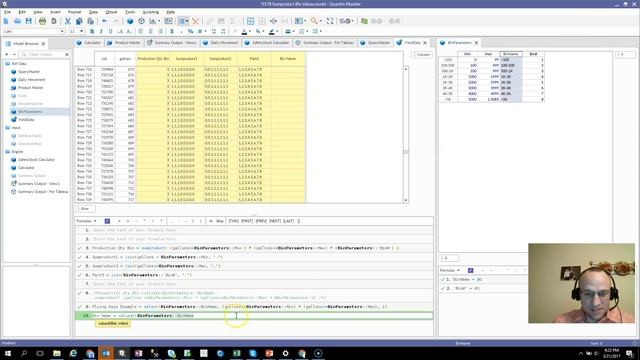Image resolution: width=640 pixels, height=360 pixels.
Task: Click the Skip button in the formula bar
Action: [220, 221]
